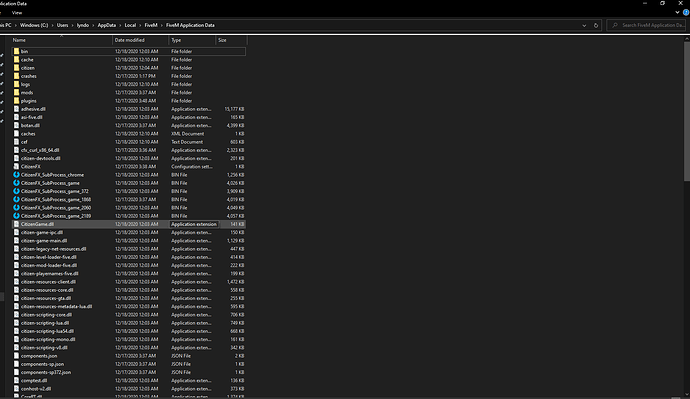Click Windows (C:) in the address path
The height and width of the screenshot is (399, 690).
(x=34, y=25)
